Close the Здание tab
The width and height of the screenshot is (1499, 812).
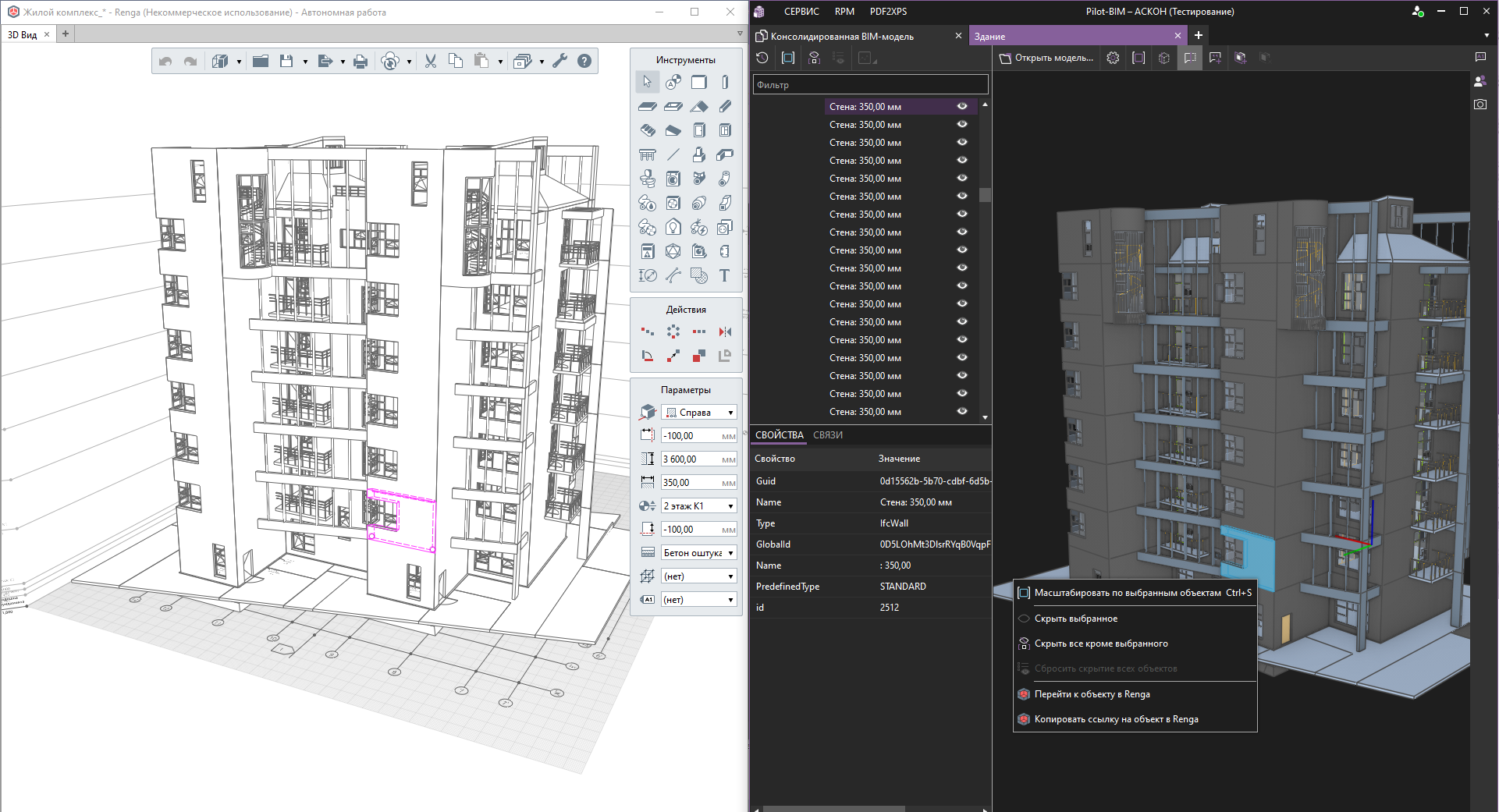[1178, 36]
